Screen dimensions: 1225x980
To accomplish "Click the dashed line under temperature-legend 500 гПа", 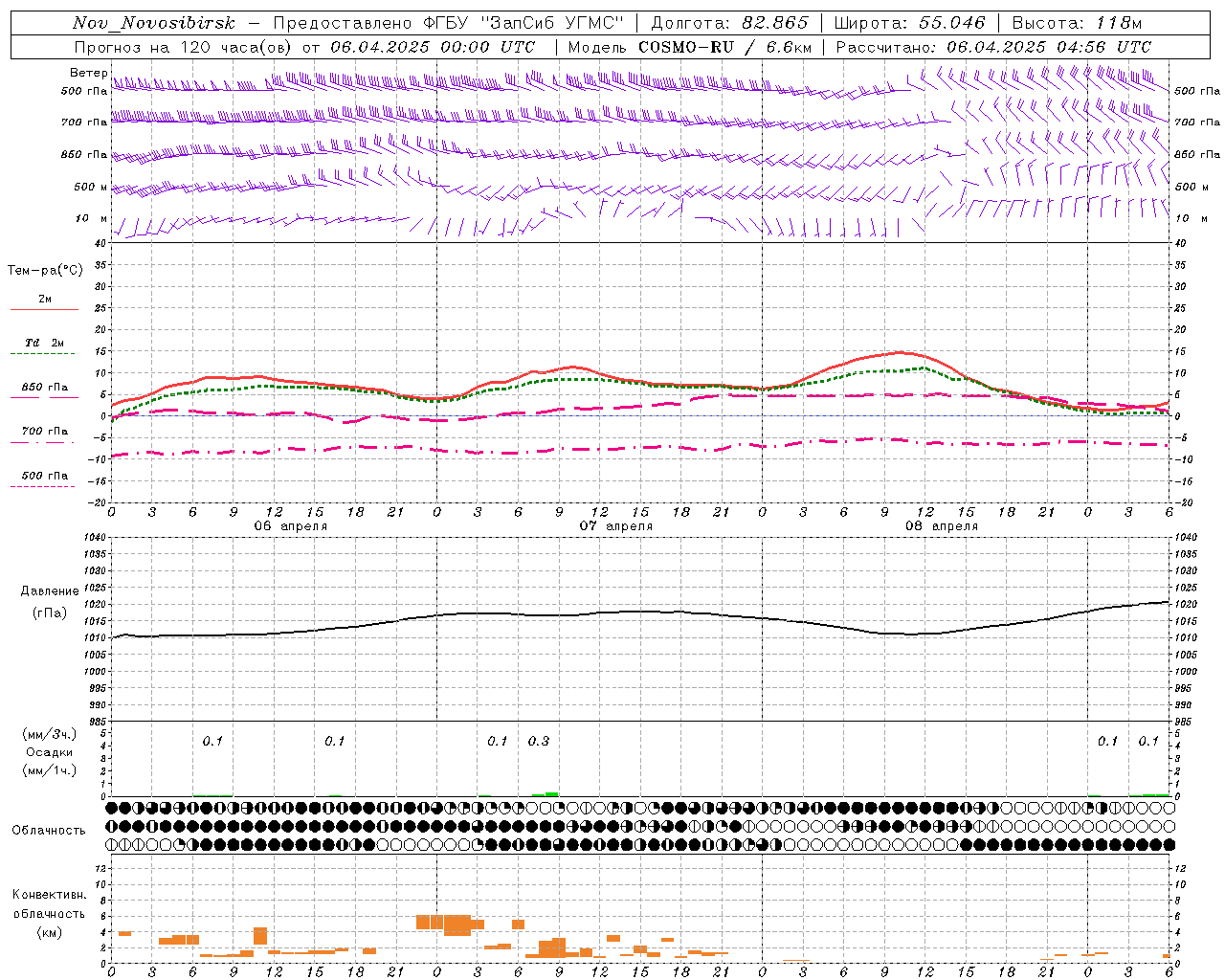I will coord(42,487).
